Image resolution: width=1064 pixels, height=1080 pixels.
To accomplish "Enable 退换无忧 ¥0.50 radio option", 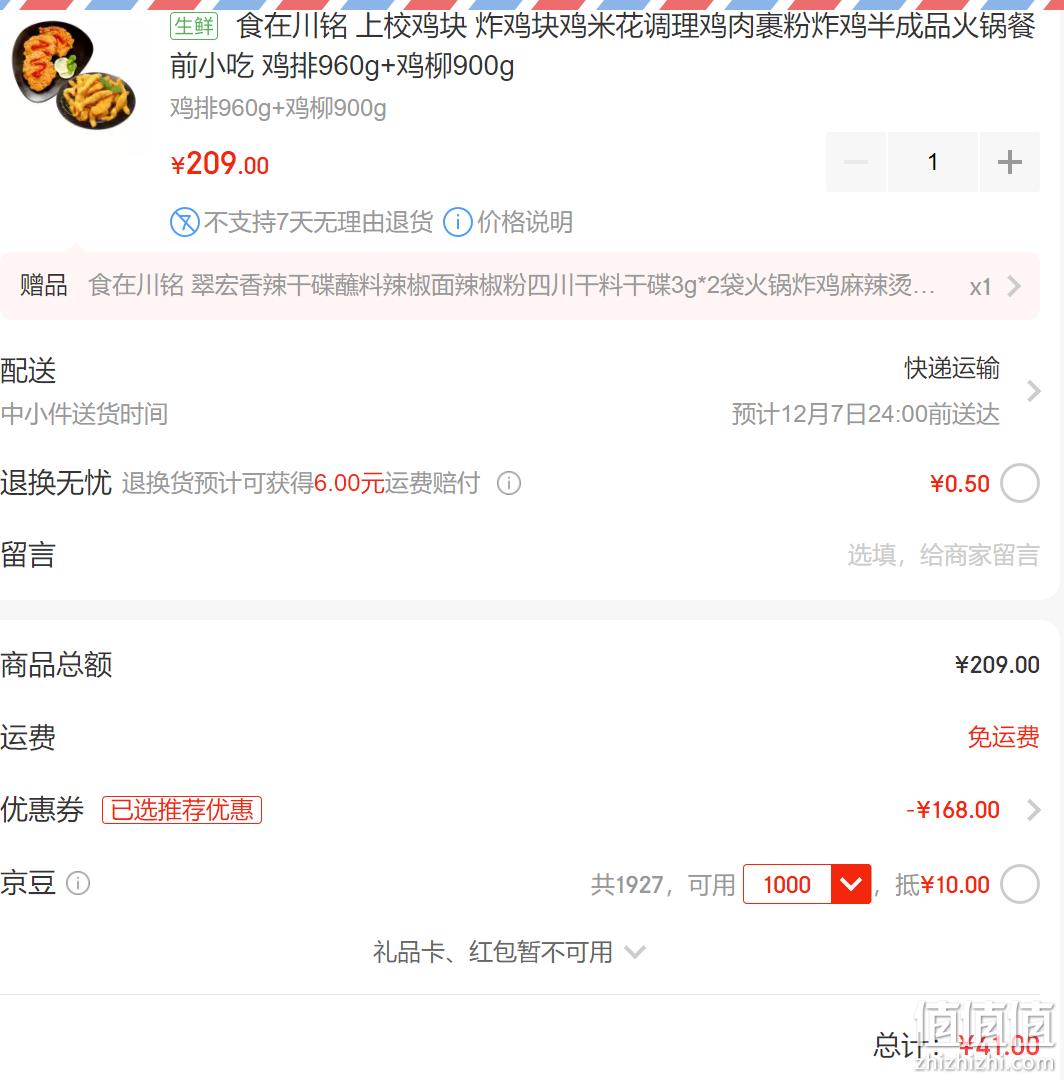I will click(x=1020, y=484).
